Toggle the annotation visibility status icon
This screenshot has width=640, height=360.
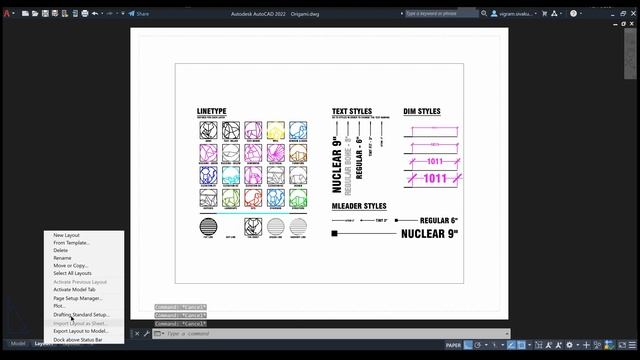click(x=549, y=345)
